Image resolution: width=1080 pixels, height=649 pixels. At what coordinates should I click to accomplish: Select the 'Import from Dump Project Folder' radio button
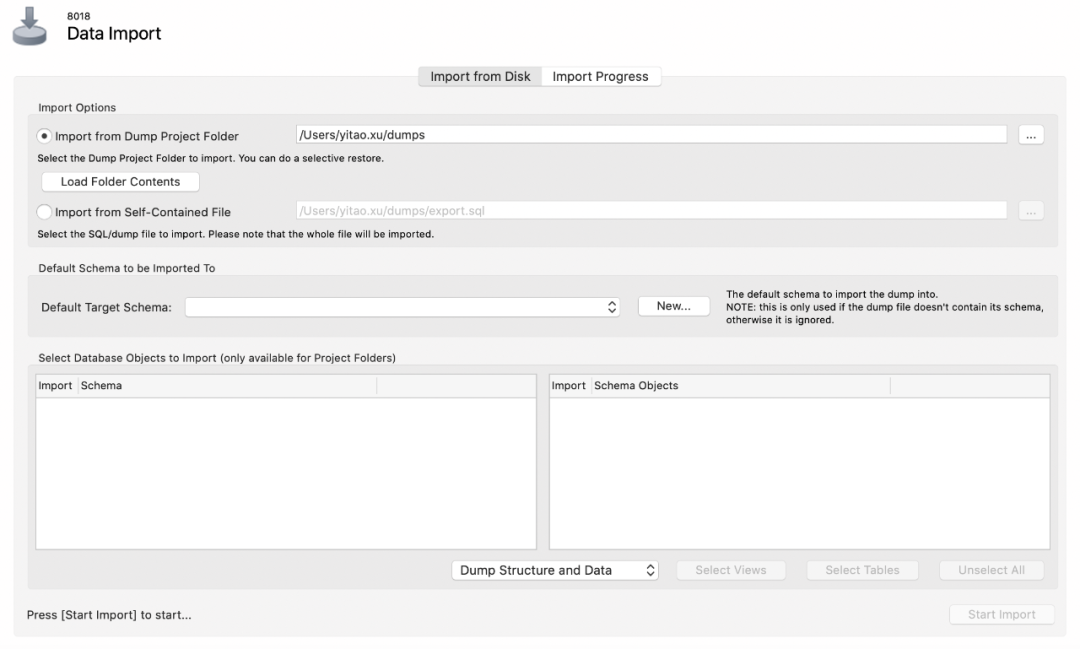[x=42, y=135]
